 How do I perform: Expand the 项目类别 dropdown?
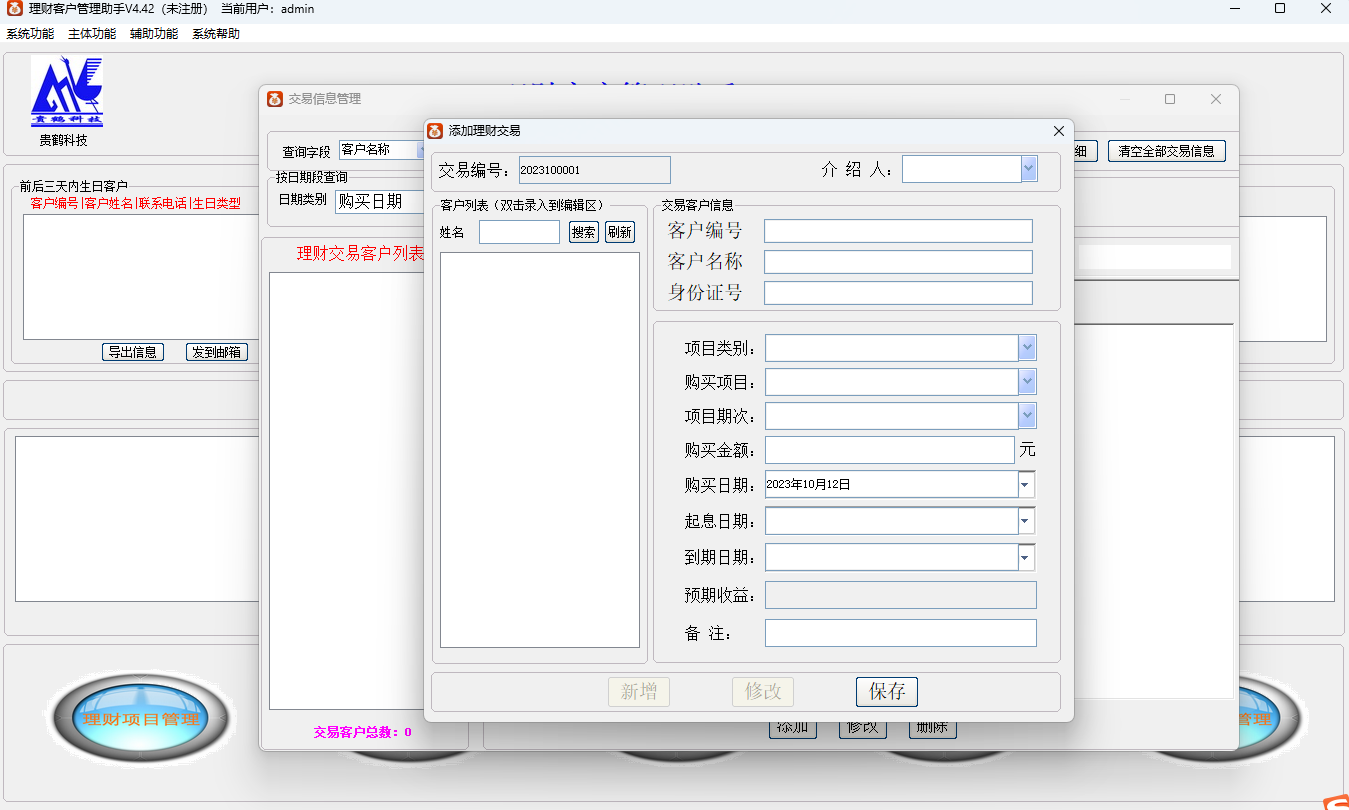(x=1027, y=348)
